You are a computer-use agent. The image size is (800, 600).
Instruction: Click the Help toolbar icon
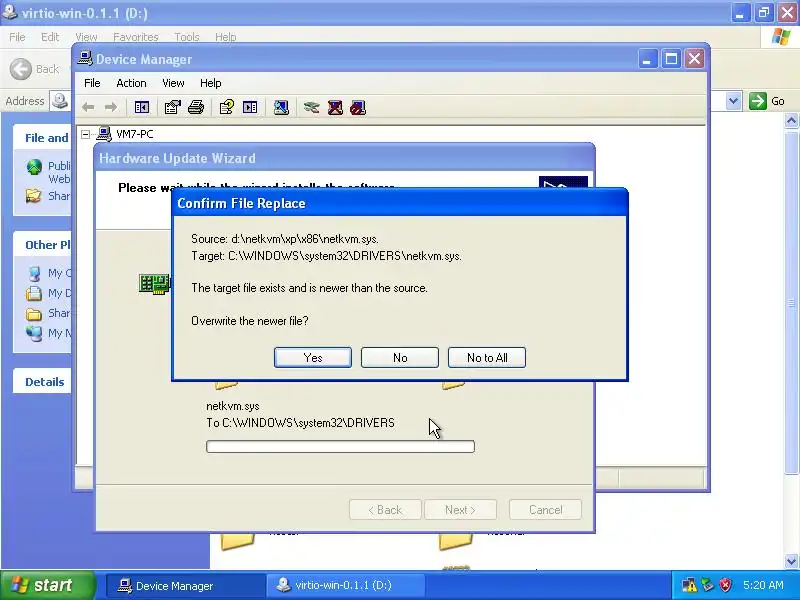[227, 107]
